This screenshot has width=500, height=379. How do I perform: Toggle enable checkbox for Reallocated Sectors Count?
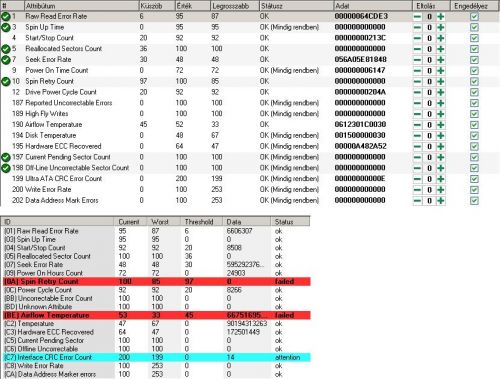(x=474, y=49)
